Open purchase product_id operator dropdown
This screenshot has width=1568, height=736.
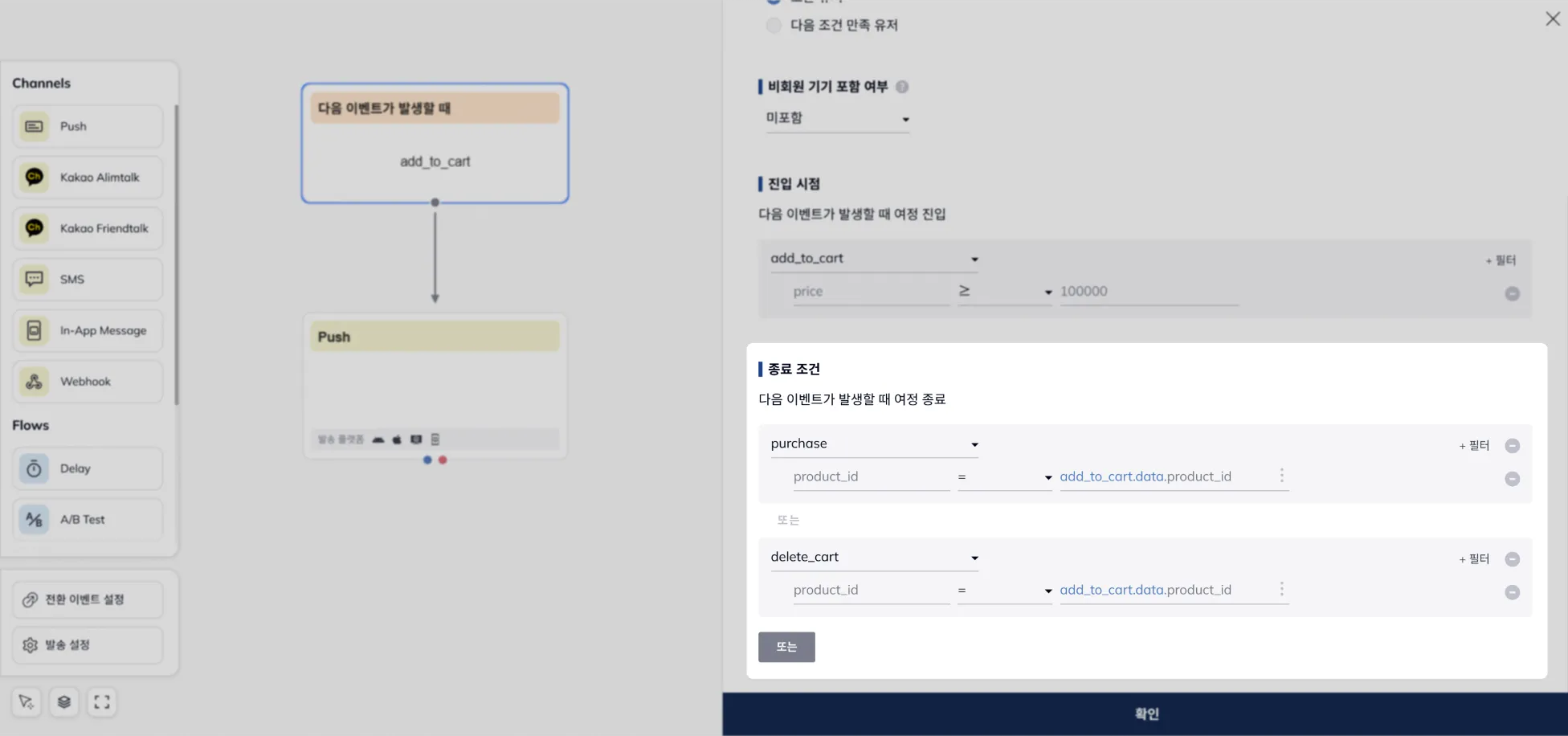pos(1004,477)
